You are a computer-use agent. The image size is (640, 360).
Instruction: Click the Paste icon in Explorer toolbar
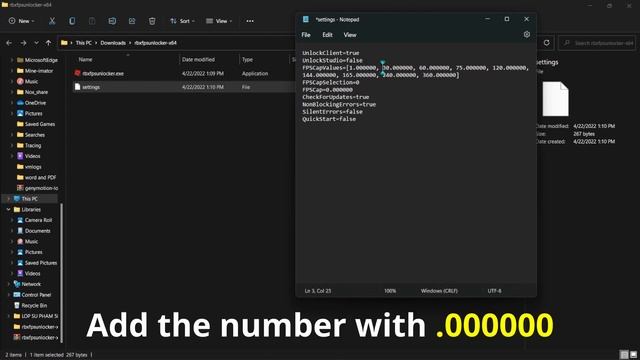(x=92, y=21)
